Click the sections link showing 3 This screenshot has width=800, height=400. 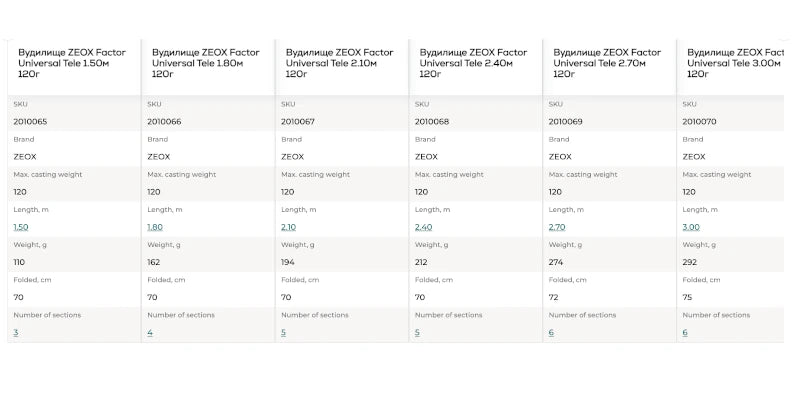[x=16, y=332]
